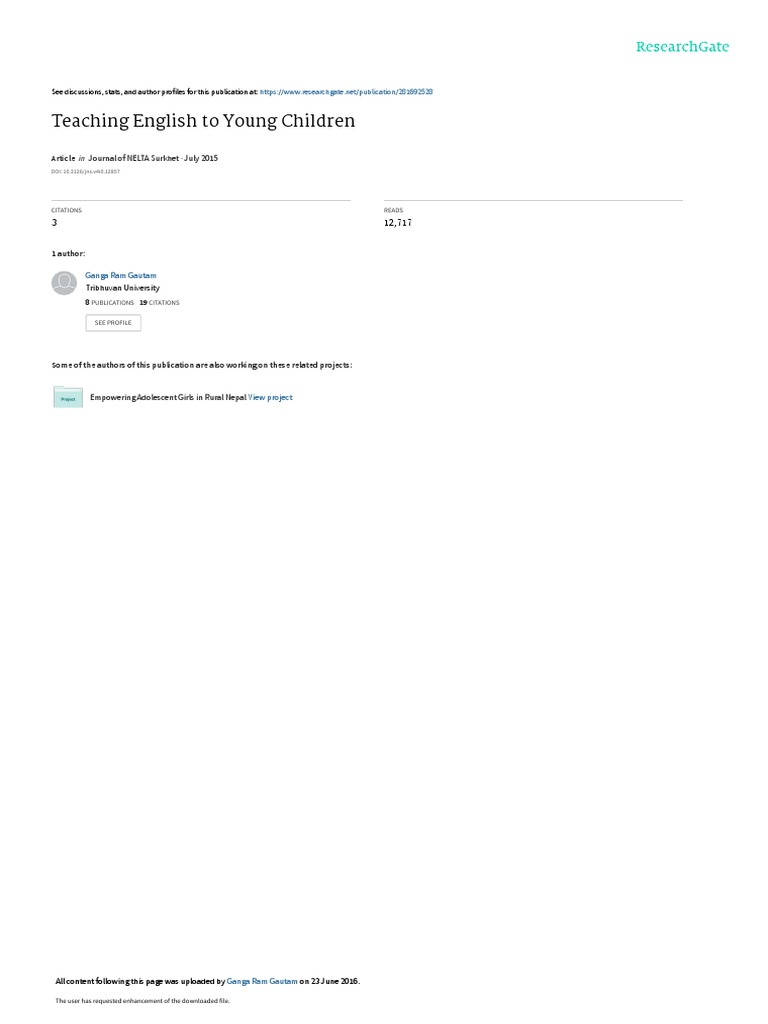Click the citations count of 3
768x1024 pixels.
pyautogui.click(x=54, y=223)
